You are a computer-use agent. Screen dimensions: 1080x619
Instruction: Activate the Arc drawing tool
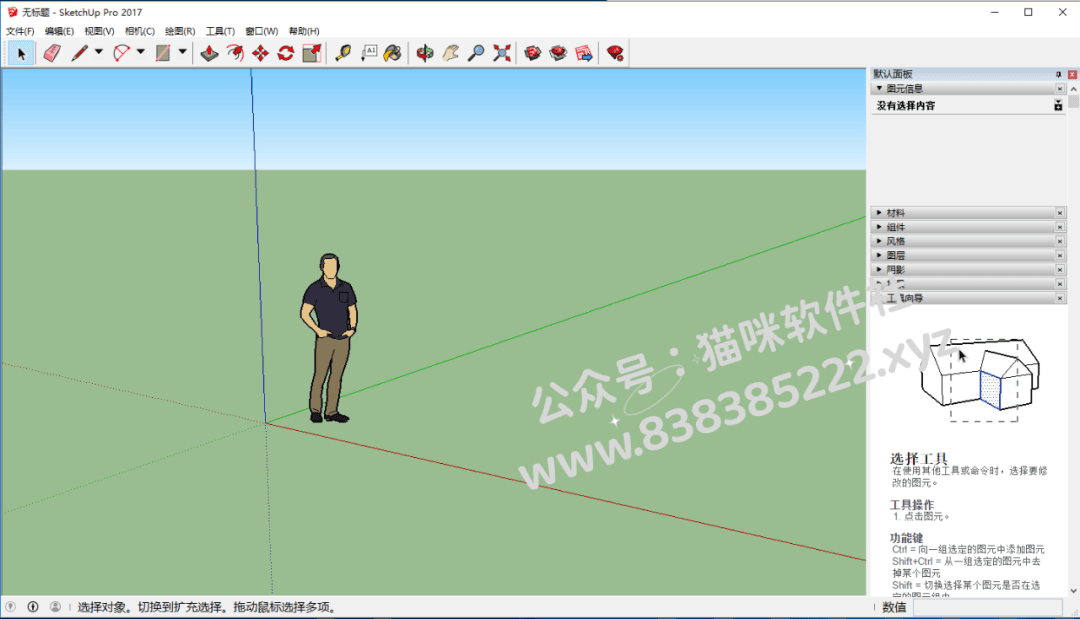coord(121,53)
